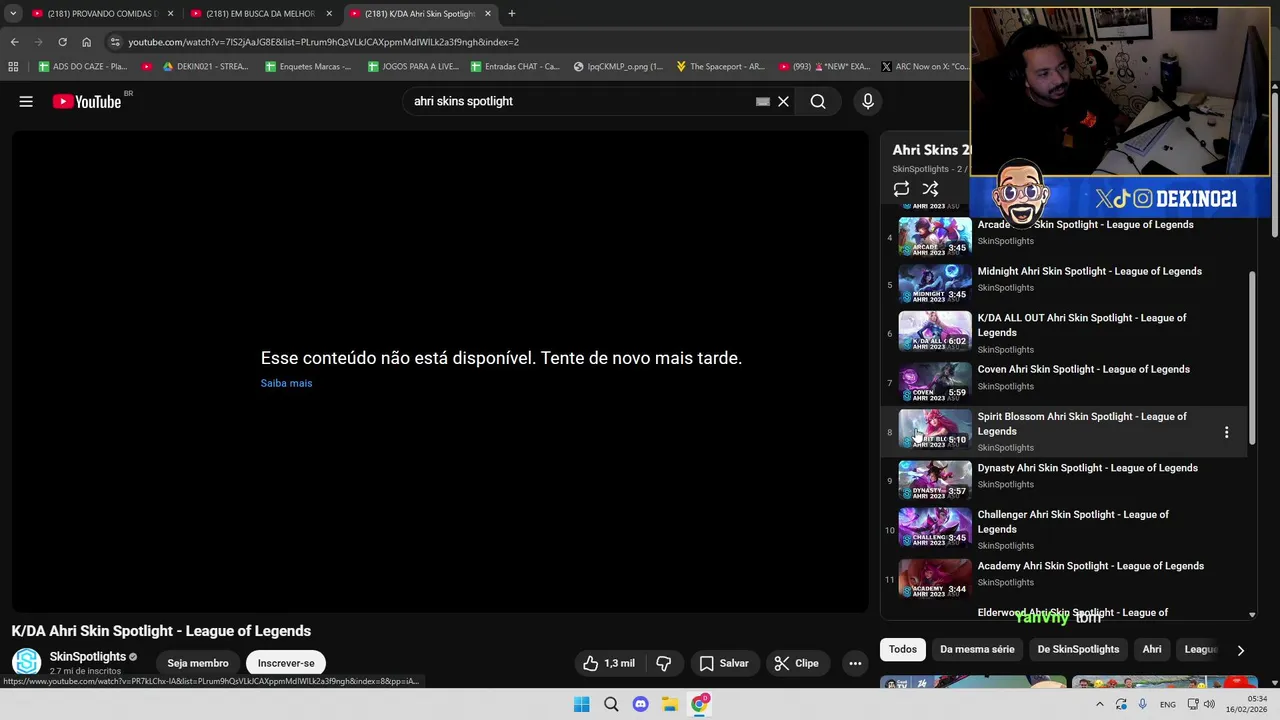This screenshot has width=1280, height=720.
Task: Toggle playlist shuffle
Action: [930, 189]
